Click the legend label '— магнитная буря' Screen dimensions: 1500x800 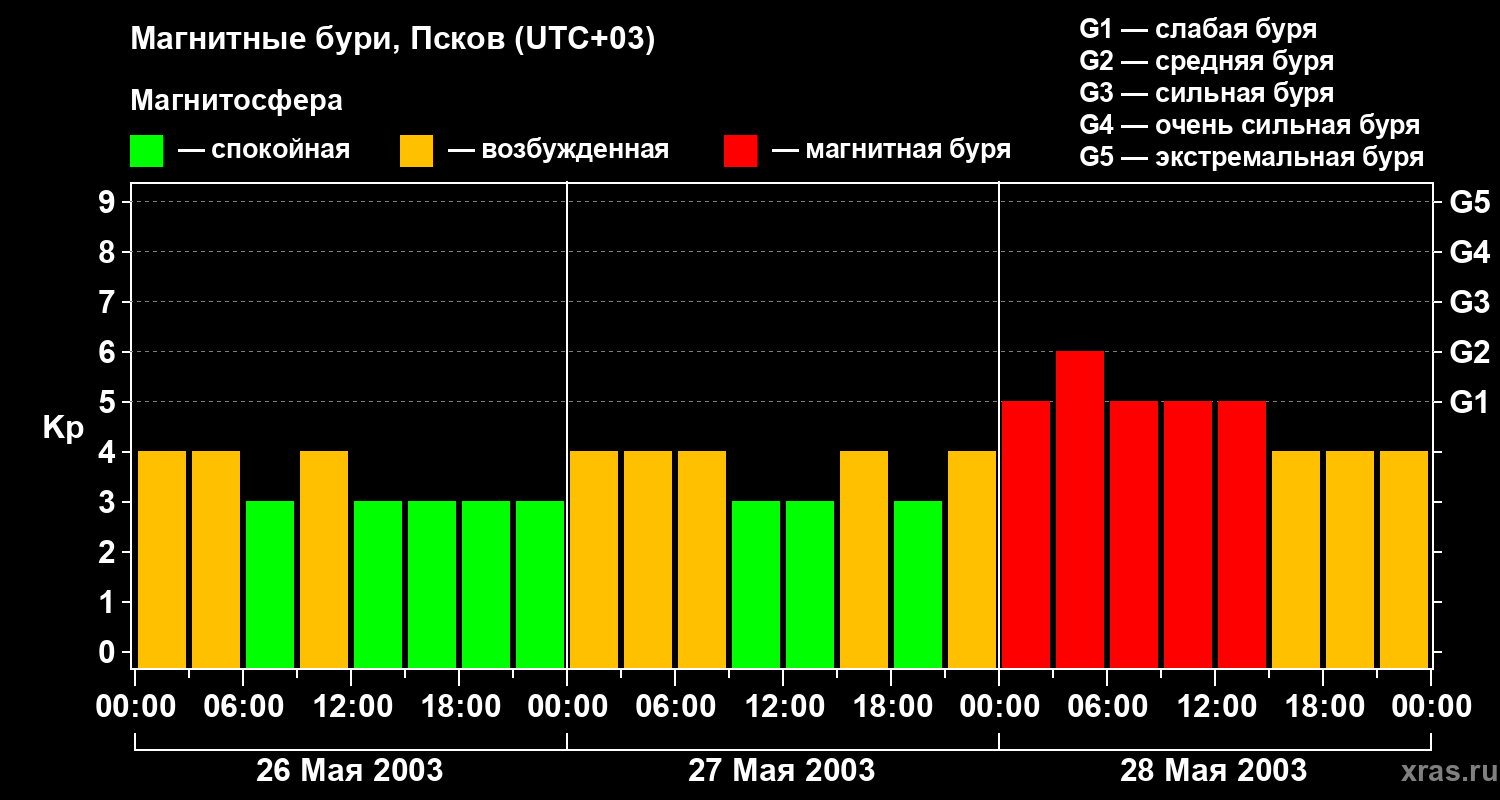tap(892, 150)
